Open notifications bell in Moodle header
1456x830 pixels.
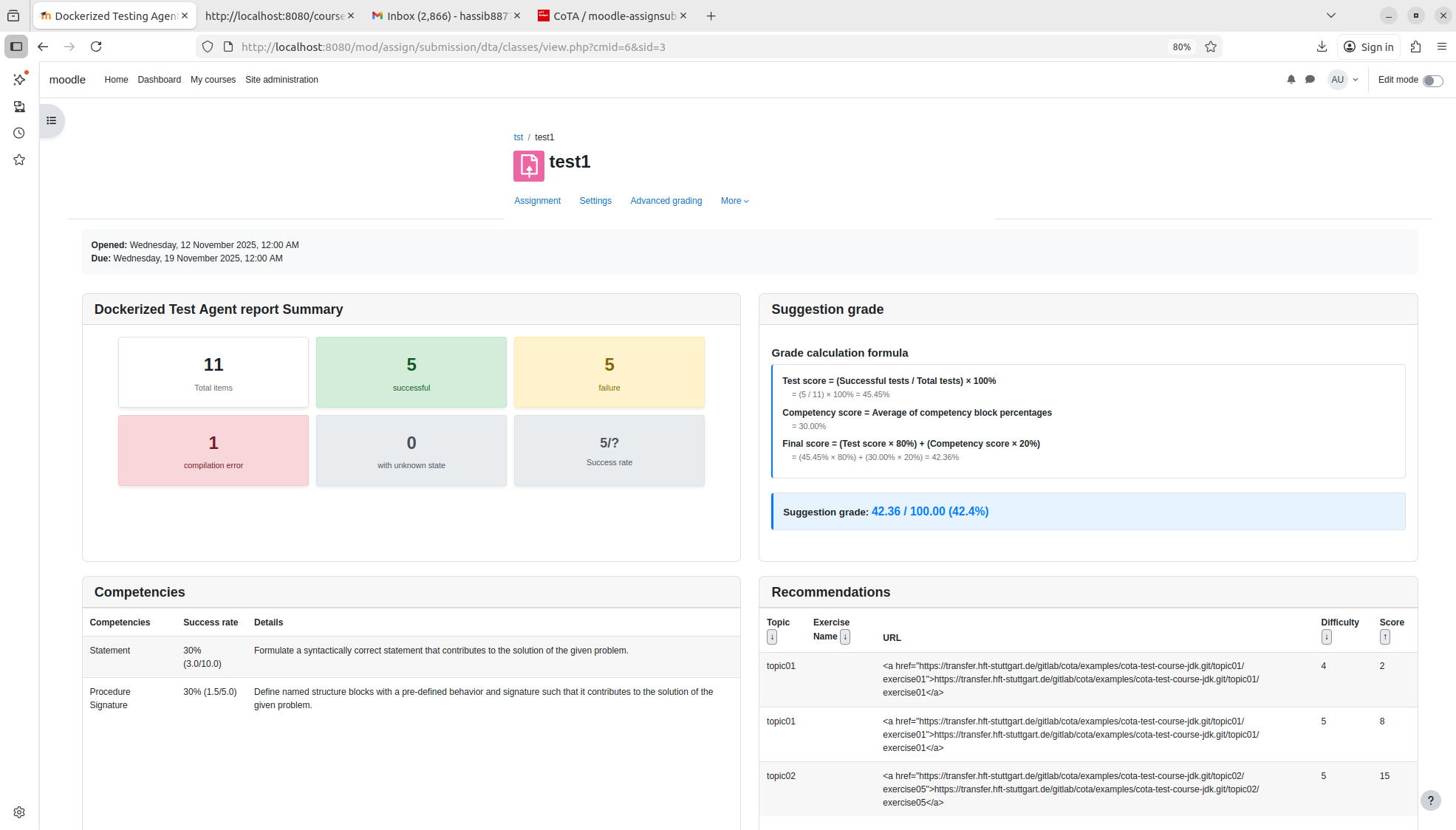(x=1291, y=80)
